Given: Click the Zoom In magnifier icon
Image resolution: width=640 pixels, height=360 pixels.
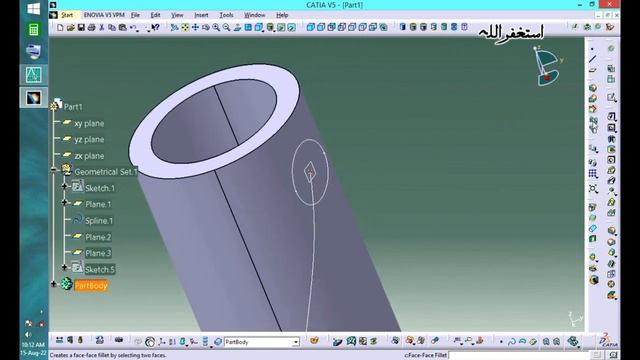Looking at the screenshot, I should pyautogui.click(x=216, y=27).
